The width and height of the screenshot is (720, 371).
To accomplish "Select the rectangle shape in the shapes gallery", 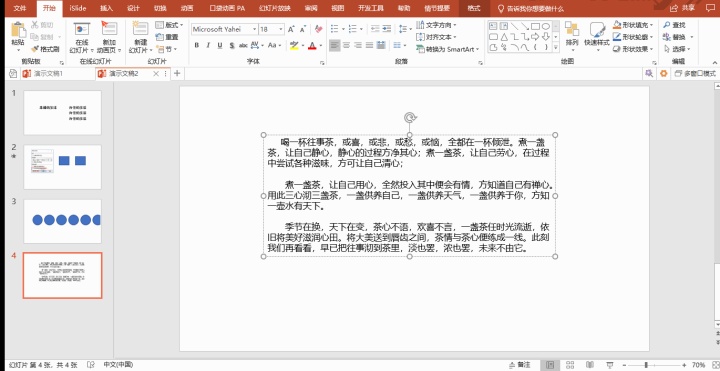I will tap(535, 26).
